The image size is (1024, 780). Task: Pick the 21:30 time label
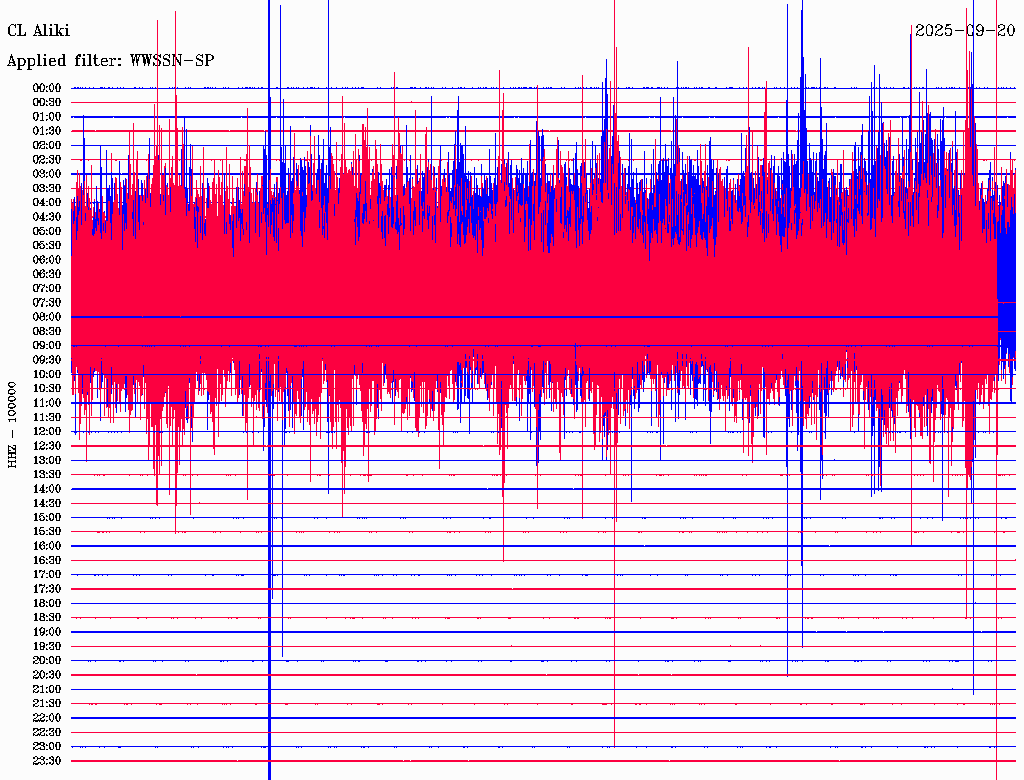(x=47, y=704)
